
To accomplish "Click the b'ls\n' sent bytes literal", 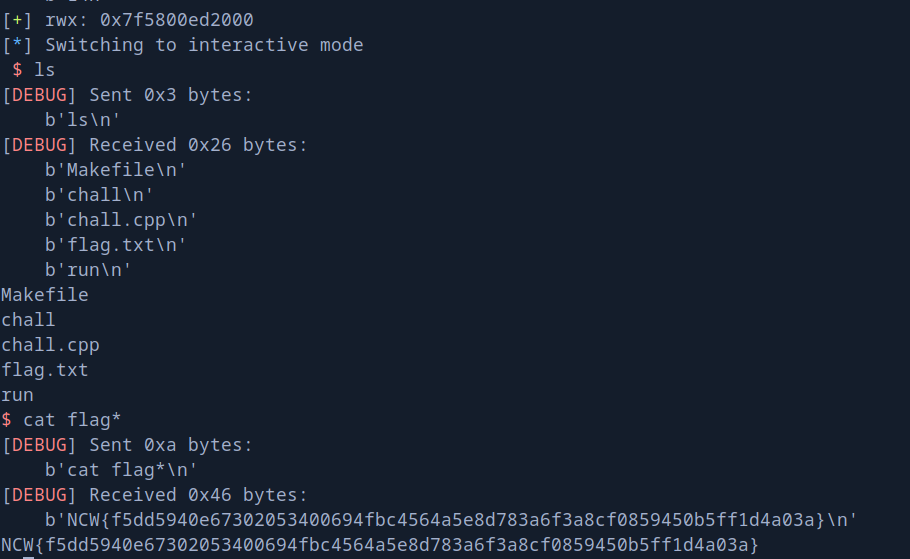I will [82, 120].
